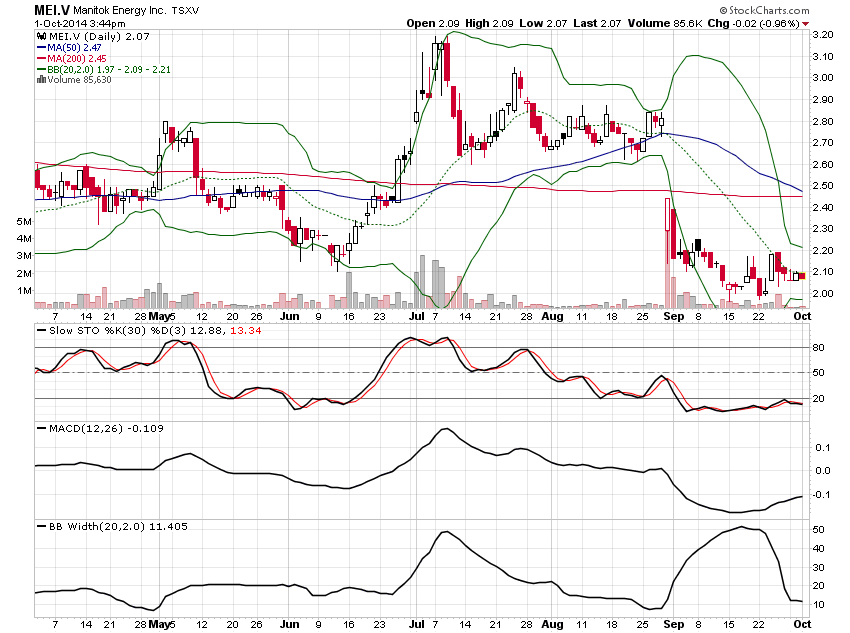The width and height of the screenshot is (850, 633).
Task: Click the 1-Oct-2014 3:44pm timestamp
Action: pyautogui.click(x=80, y=24)
